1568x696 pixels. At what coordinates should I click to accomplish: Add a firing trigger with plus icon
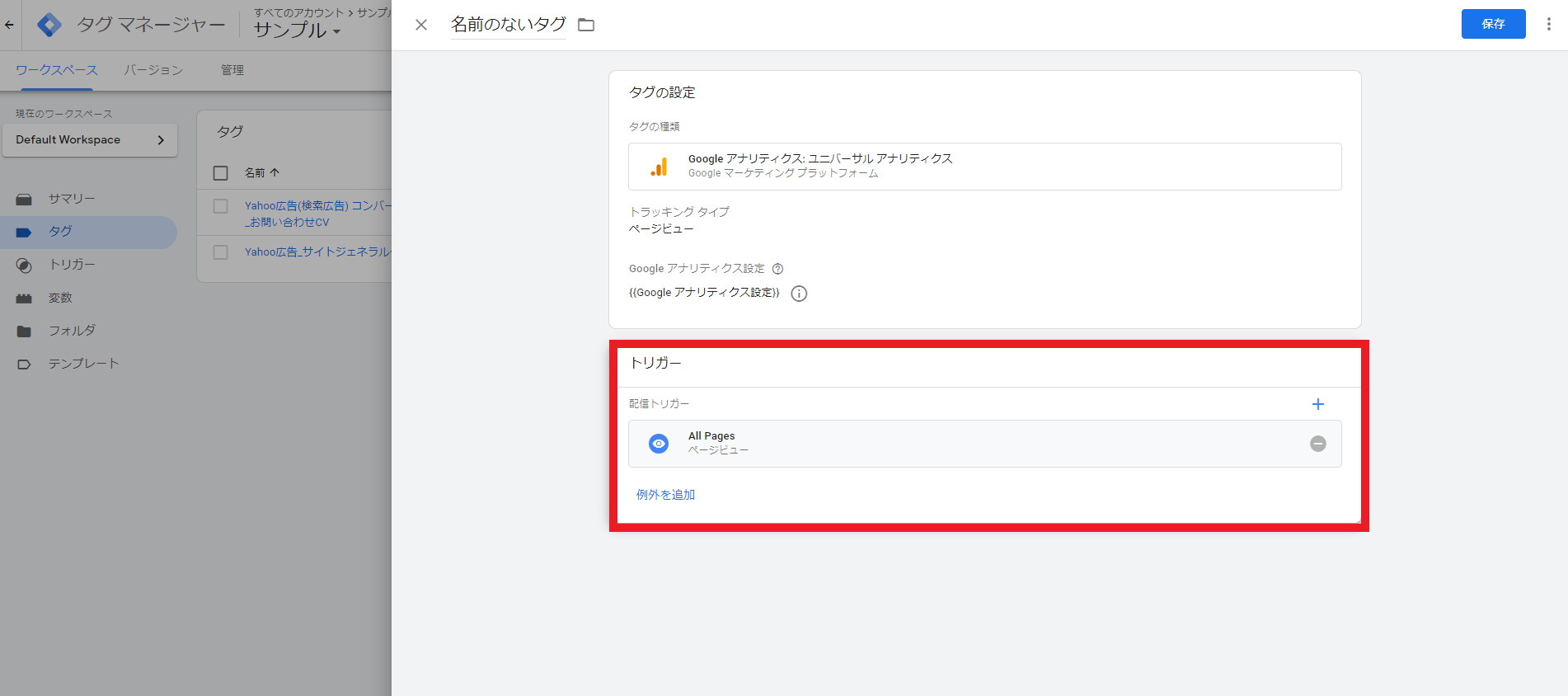pos(1318,404)
